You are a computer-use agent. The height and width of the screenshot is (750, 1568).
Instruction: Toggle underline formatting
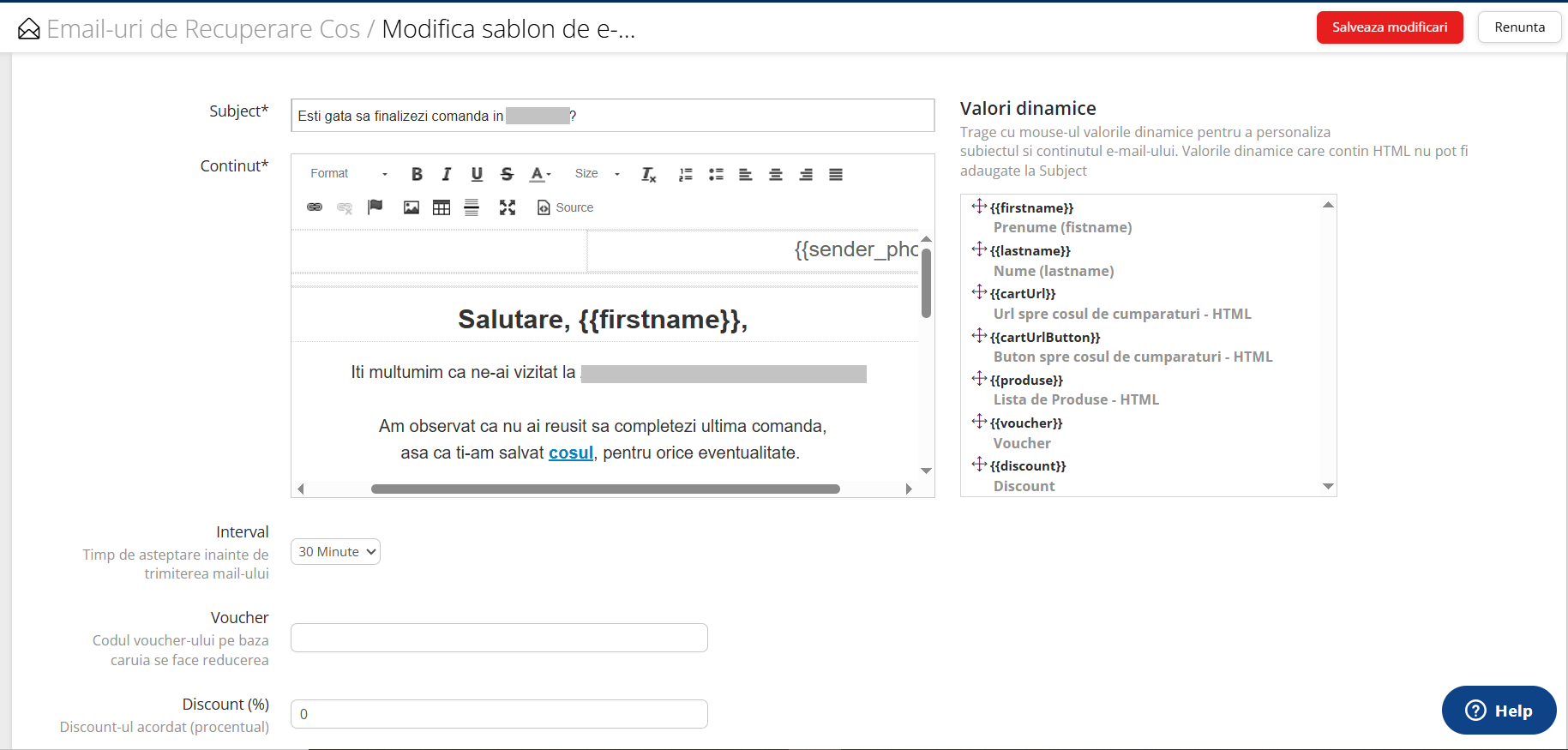click(x=477, y=174)
